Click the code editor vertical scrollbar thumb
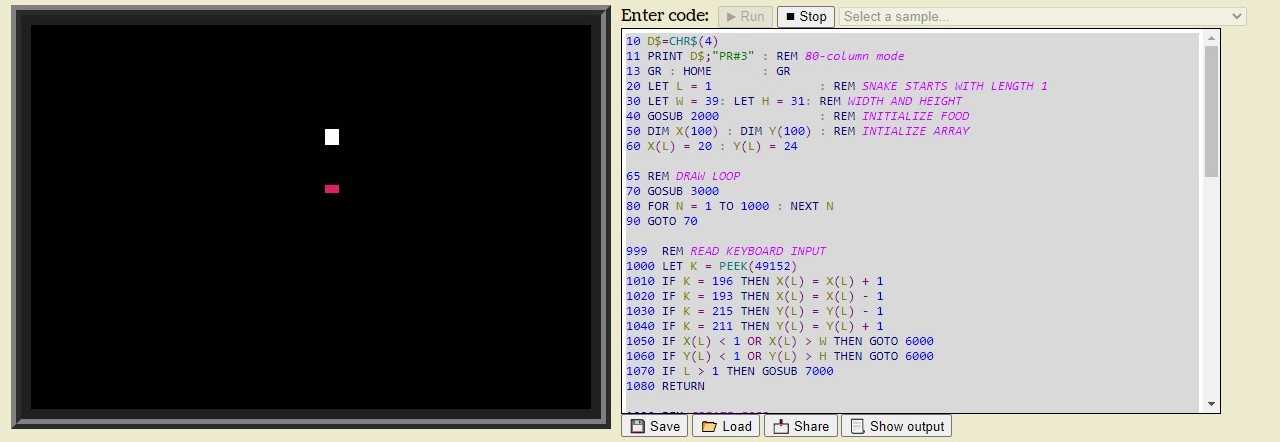The height and width of the screenshot is (442, 1280). pos(1212,110)
